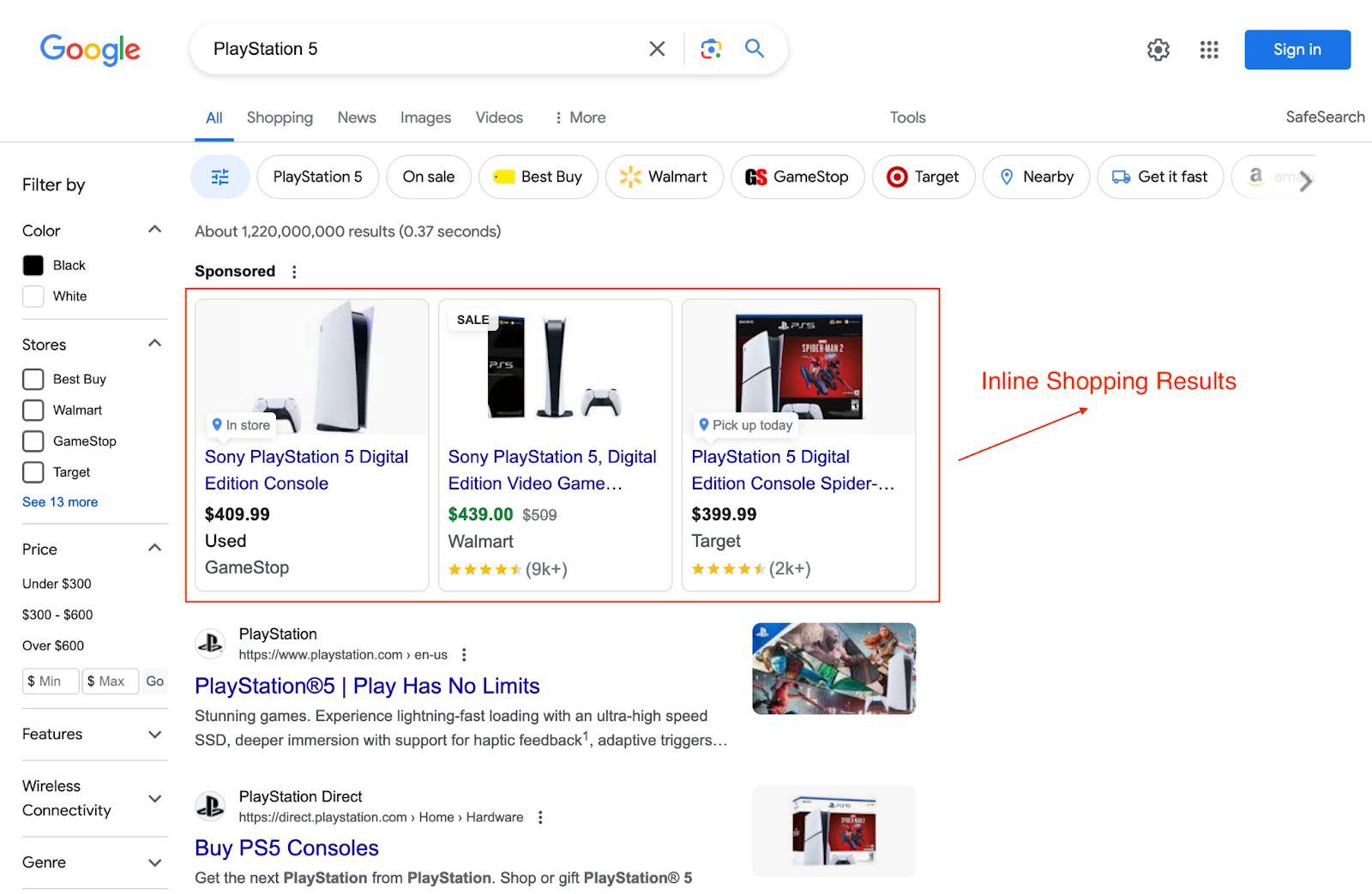1372x894 pixels.
Task: Open Sony PlayStation 5 Digital Edition Console
Action: [x=306, y=471]
